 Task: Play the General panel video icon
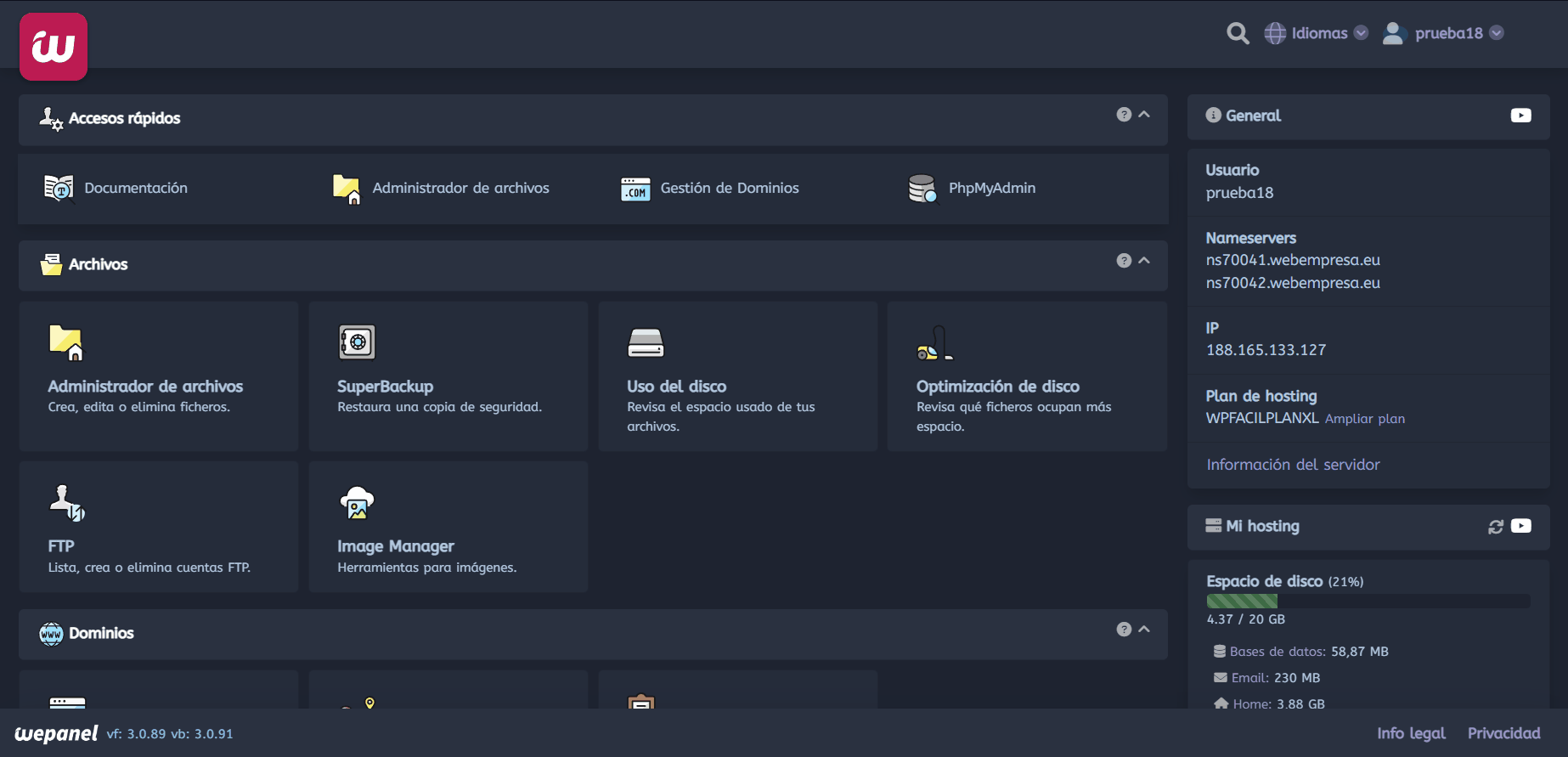point(1520,116)
